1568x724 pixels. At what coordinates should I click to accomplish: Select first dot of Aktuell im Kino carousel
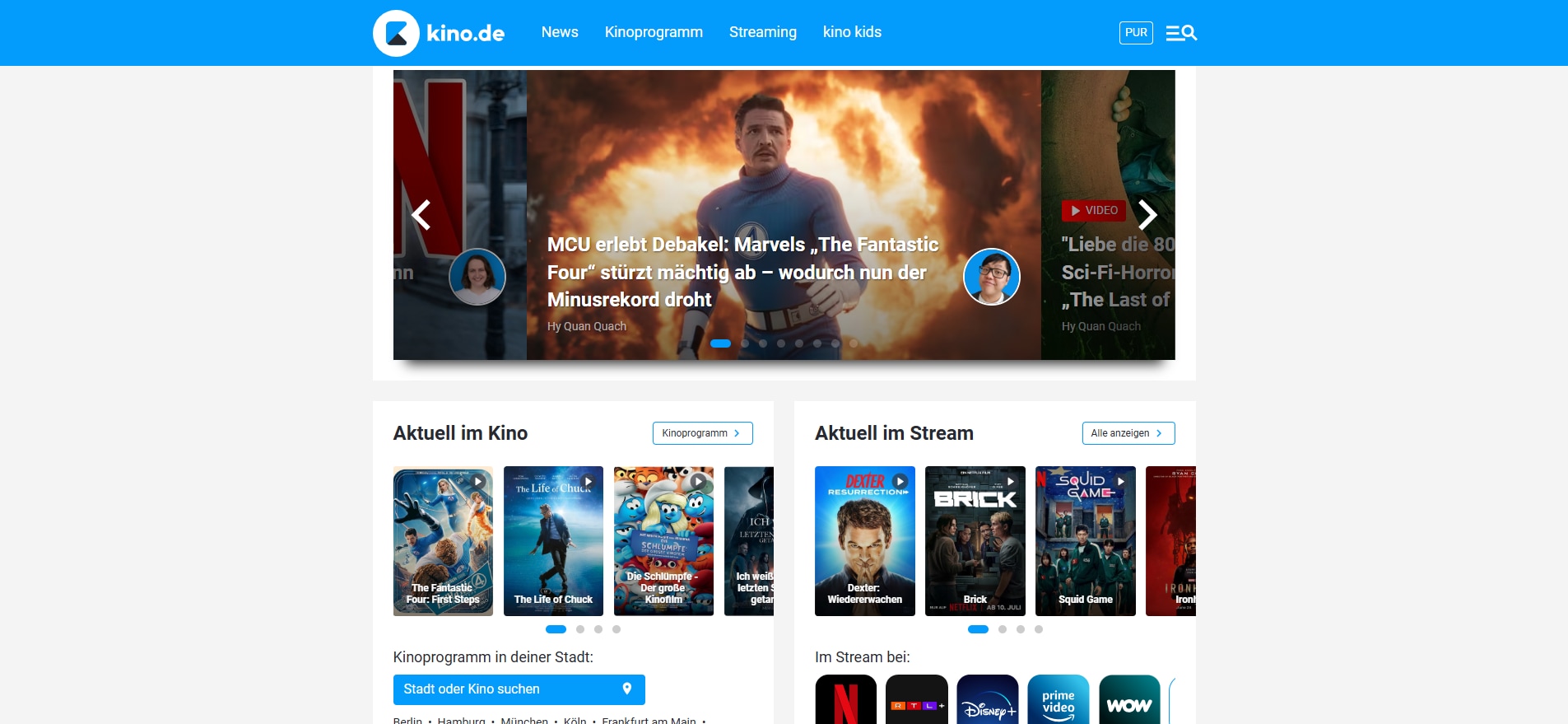[x=556, y=629]
